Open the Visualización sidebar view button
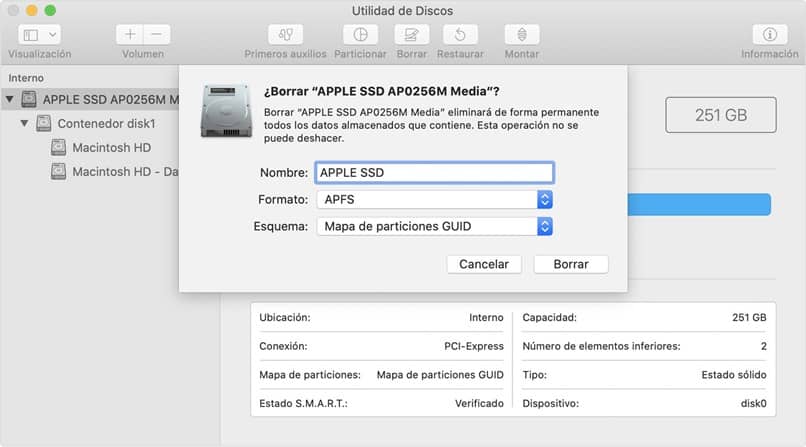This screenshot has height=447, width=806. pyautogui.click(x=31, y=35)
